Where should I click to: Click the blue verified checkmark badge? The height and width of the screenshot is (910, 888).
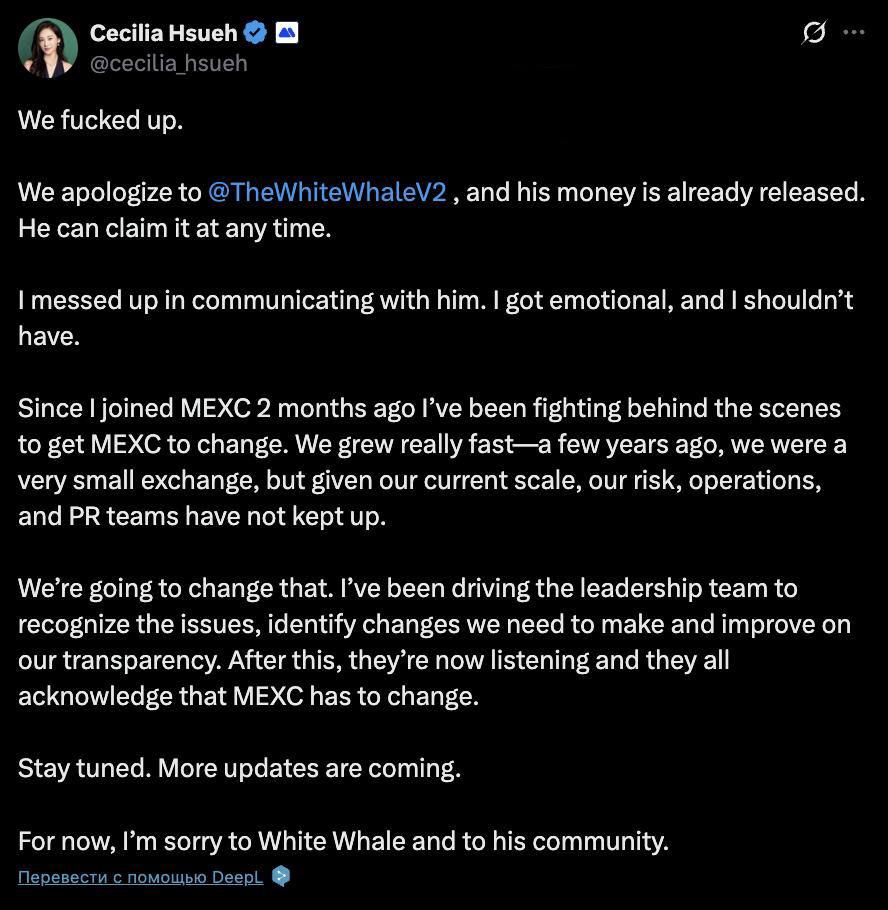click(256, 33)
